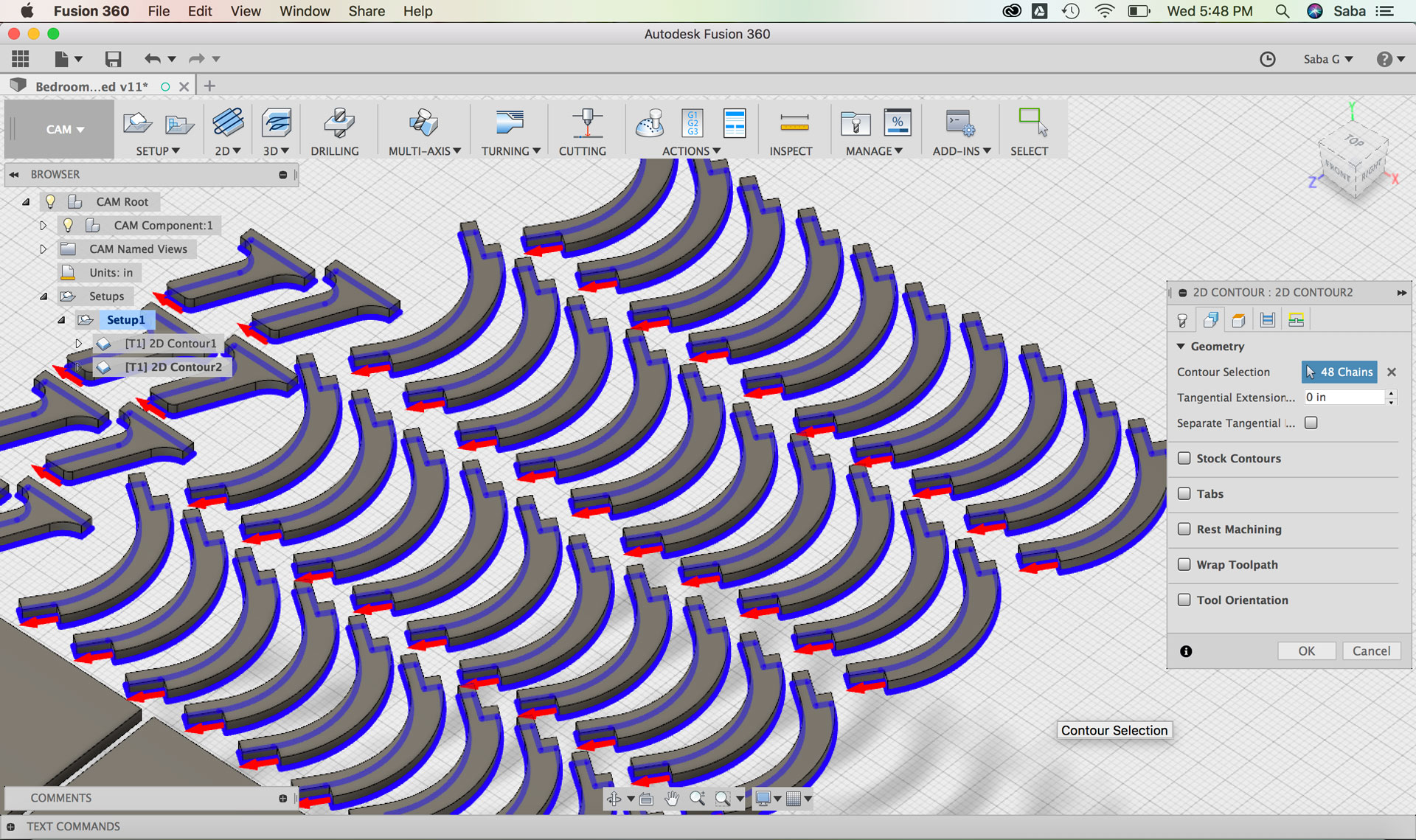The height and width of the screenshot is (840, 1416).
Task: Collapse the Geometry section
Action: [1181, 346]
